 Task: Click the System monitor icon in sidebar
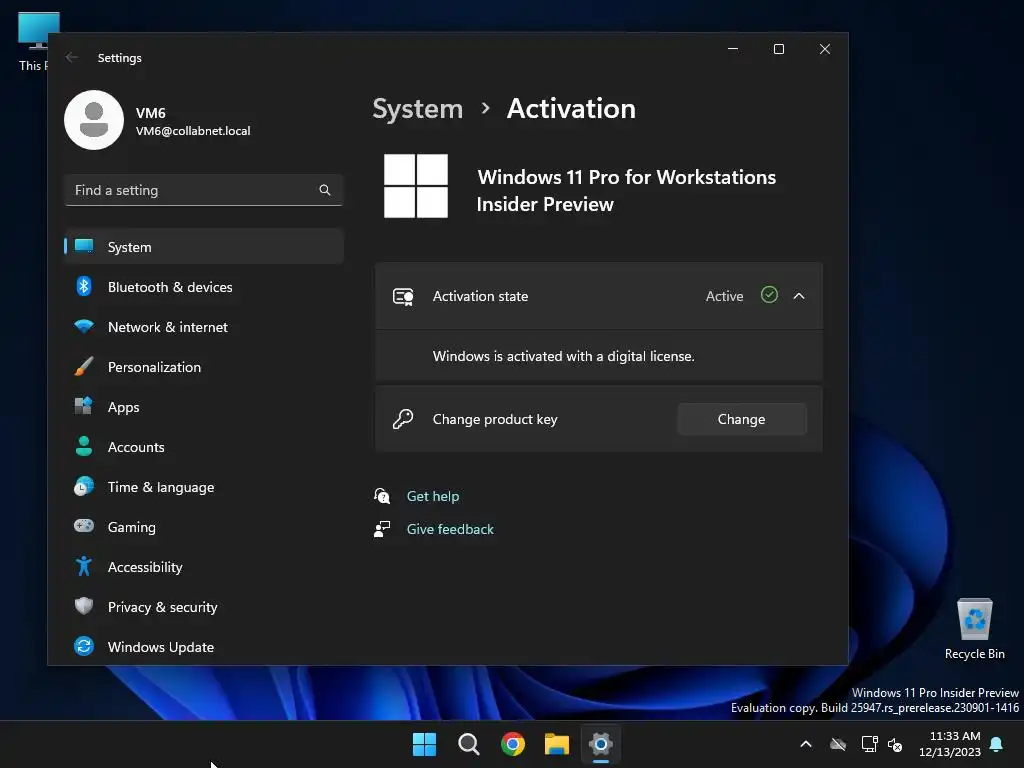pos(84,246)
